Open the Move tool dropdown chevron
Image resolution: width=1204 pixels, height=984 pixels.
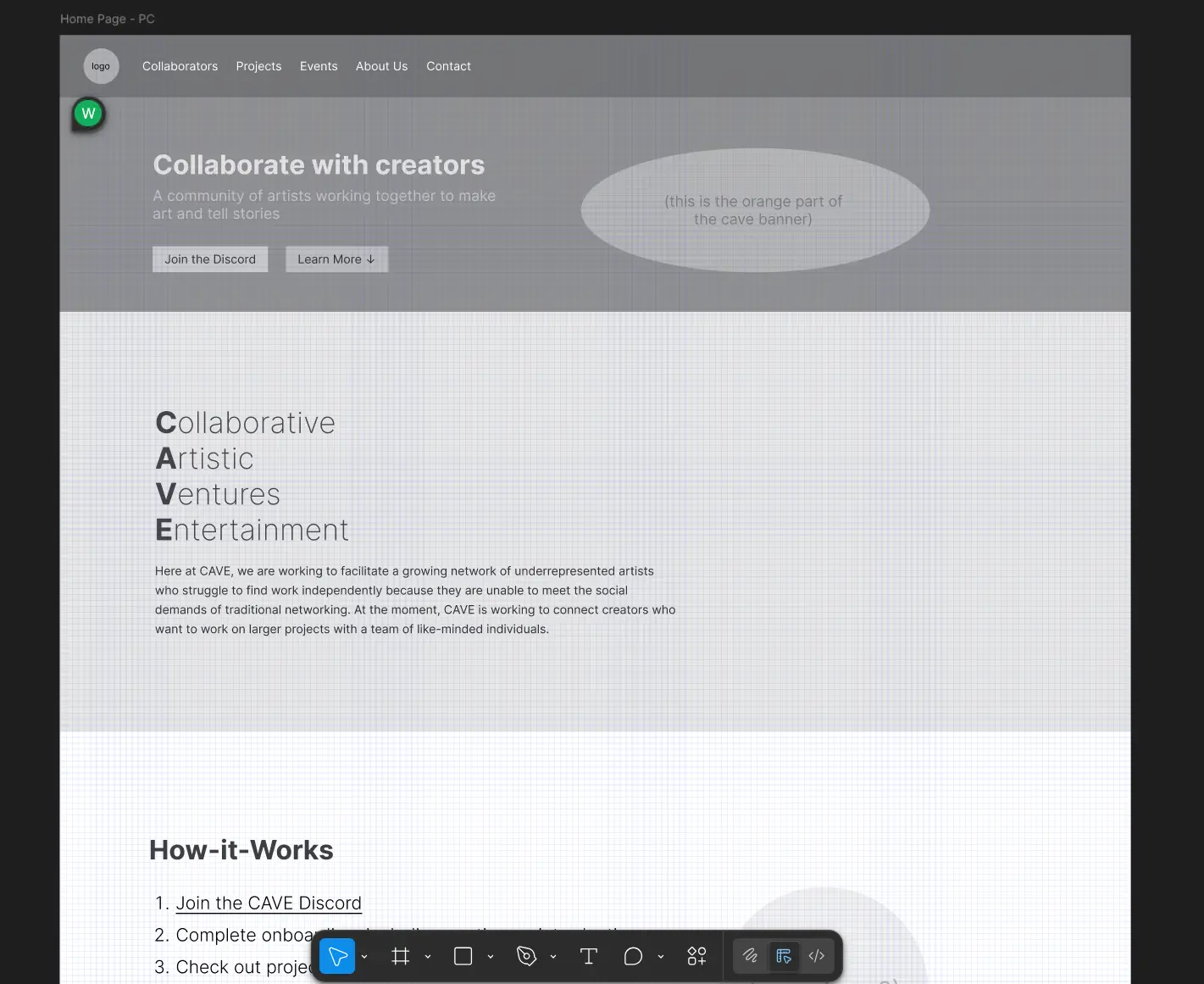point(364,956)
